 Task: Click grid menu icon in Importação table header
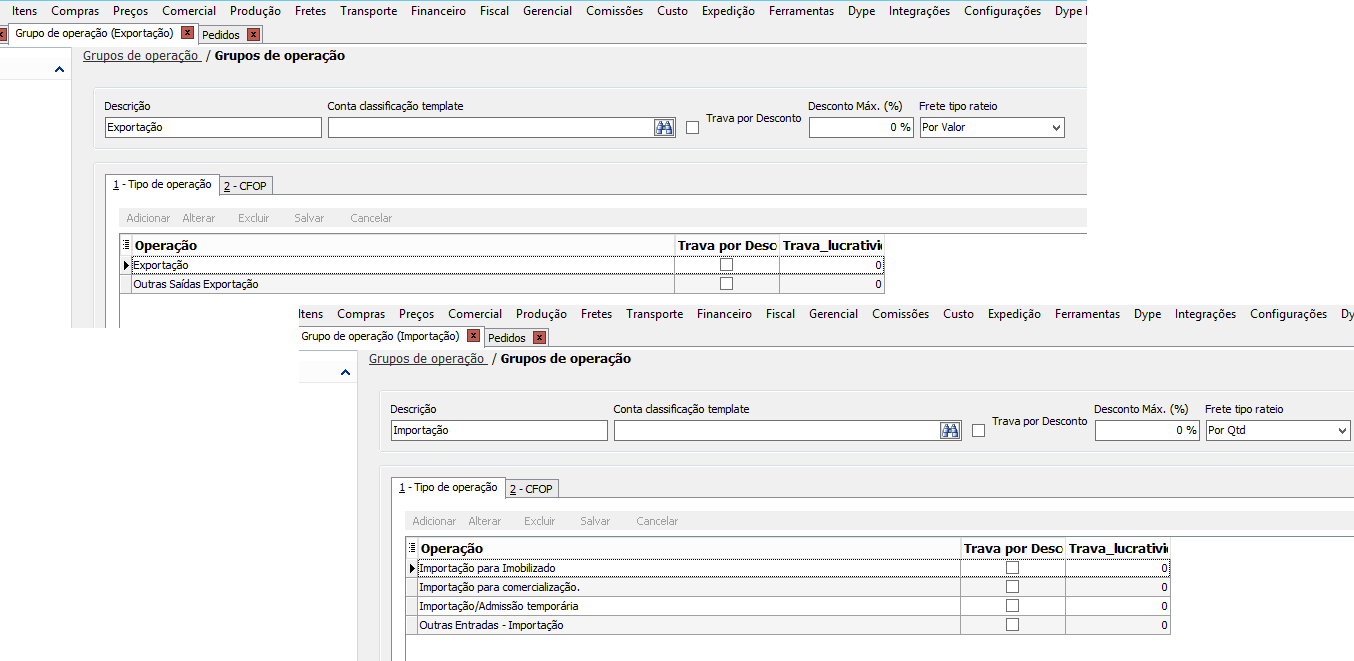point(411,548)
